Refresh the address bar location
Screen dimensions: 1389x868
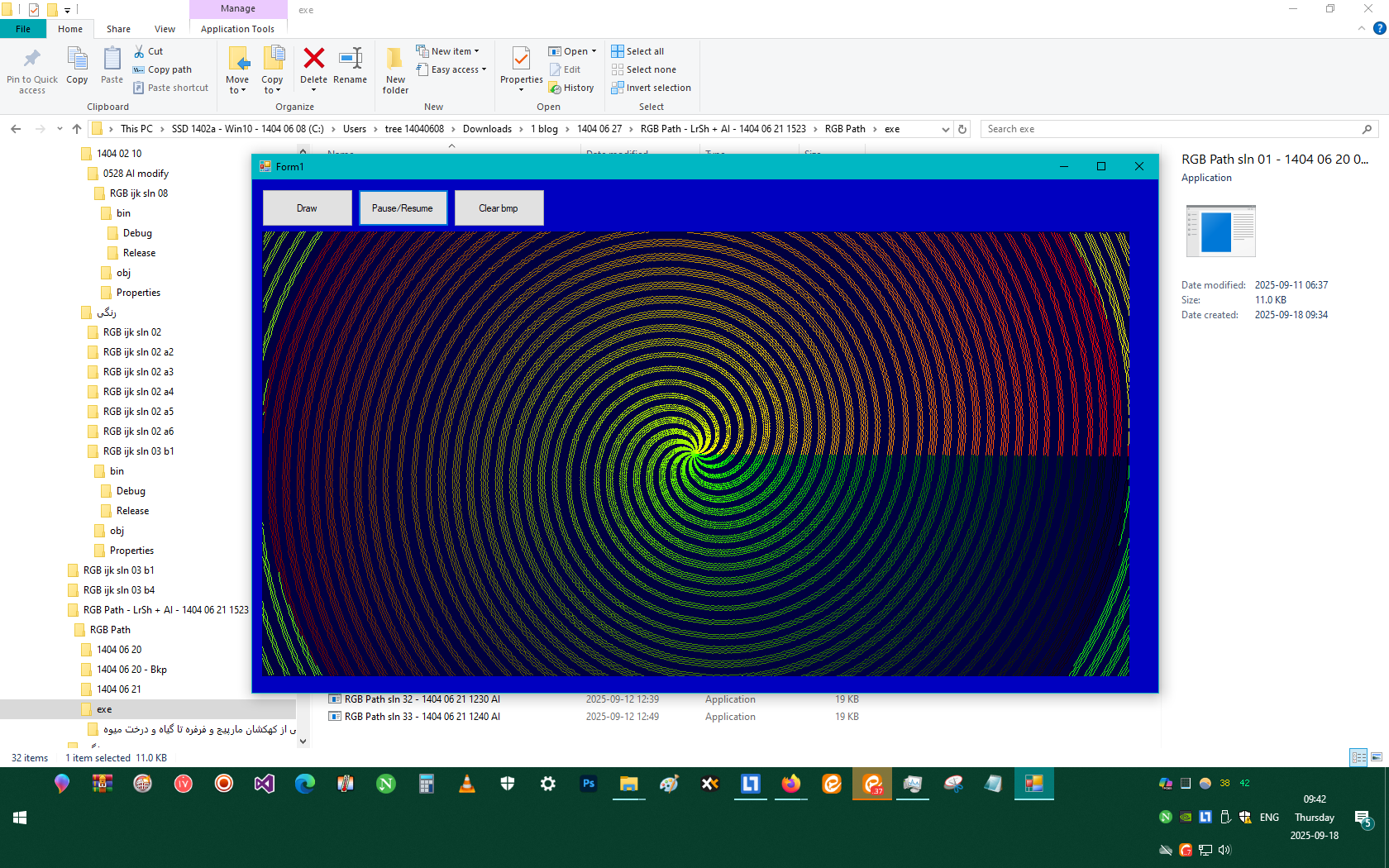click(962, 129)
